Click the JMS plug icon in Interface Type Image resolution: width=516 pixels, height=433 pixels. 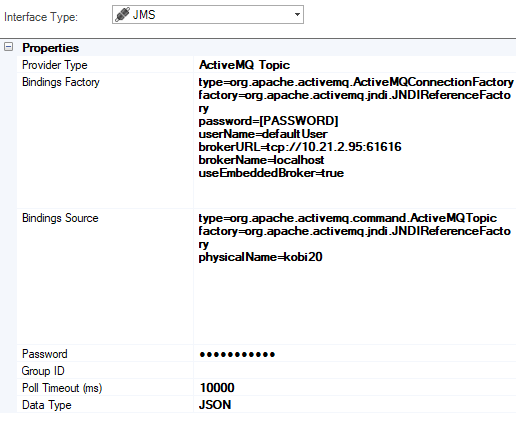pyautogui.click(x=122, y=15)
